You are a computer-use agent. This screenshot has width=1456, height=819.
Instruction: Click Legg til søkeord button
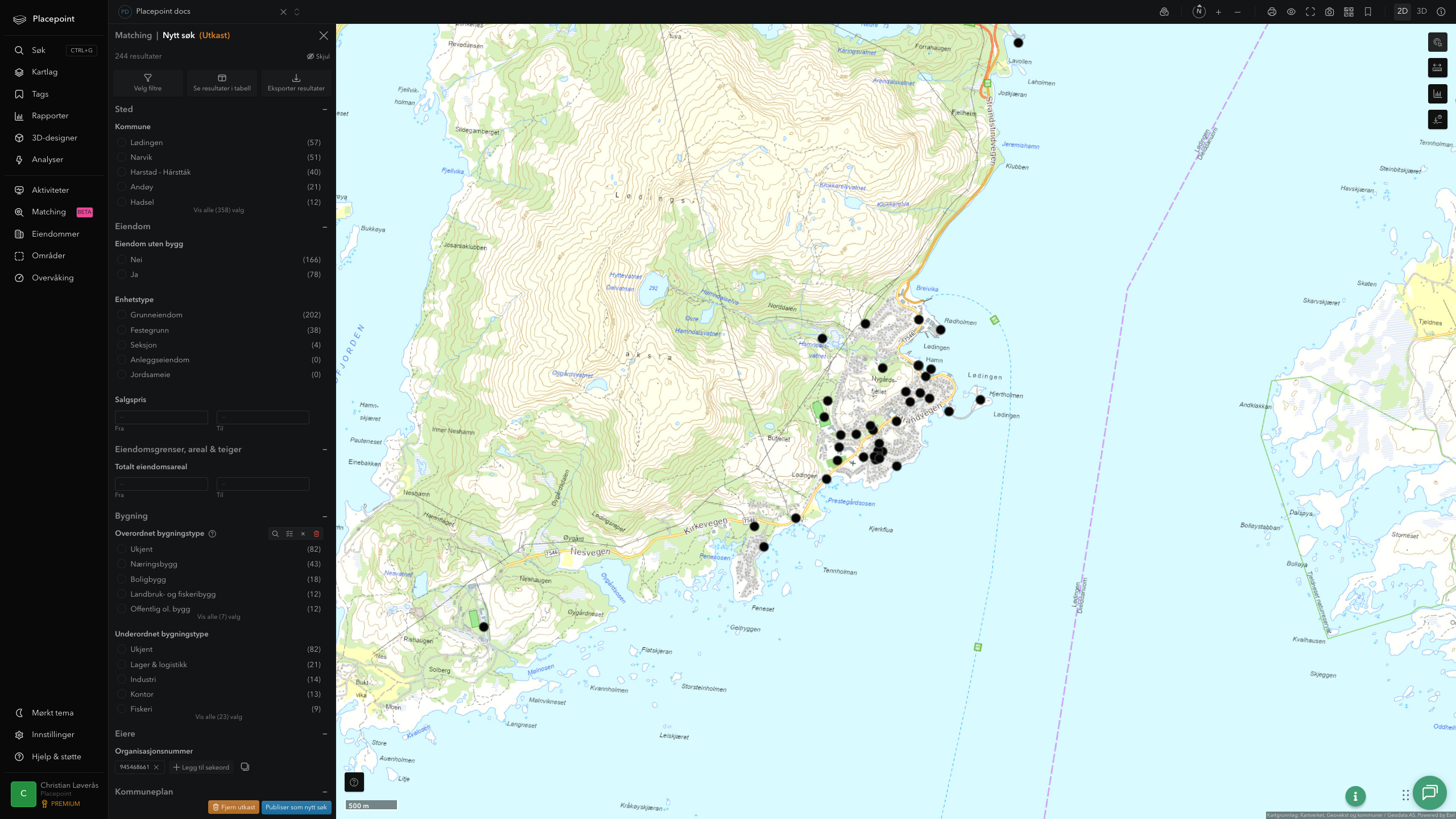(201, 767)
